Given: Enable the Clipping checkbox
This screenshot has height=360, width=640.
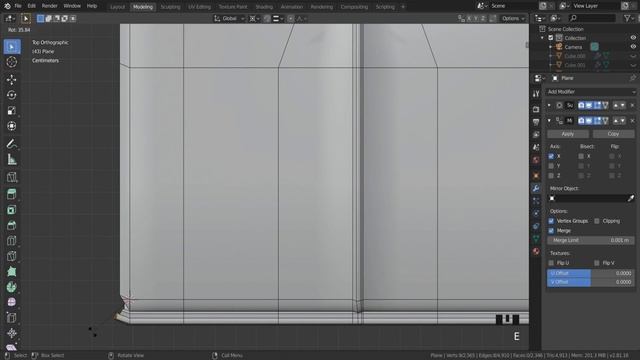Looking at the screenshot, I should point(597,221).
